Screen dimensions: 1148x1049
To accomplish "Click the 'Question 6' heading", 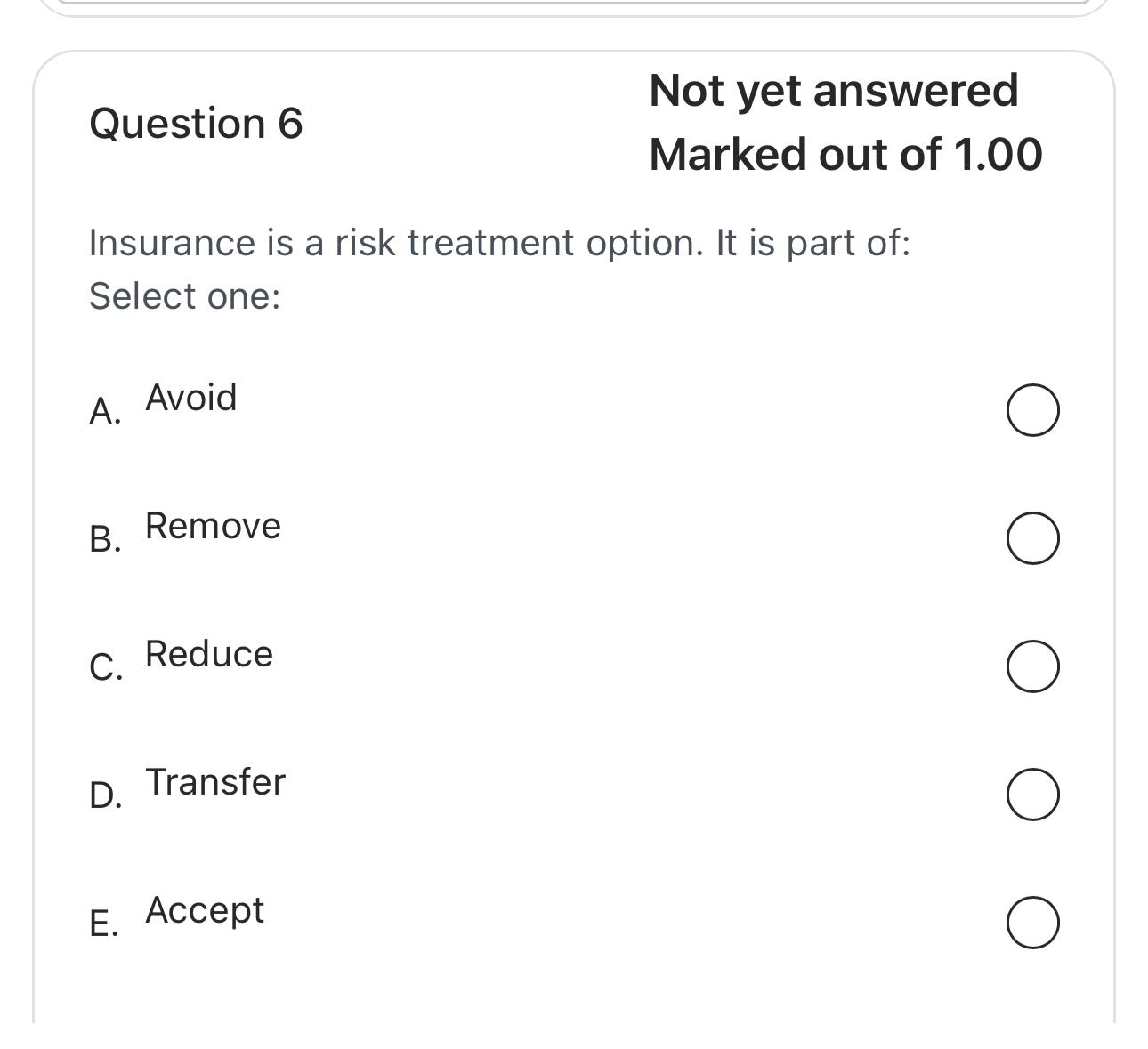I will click(x=197, y=122).
